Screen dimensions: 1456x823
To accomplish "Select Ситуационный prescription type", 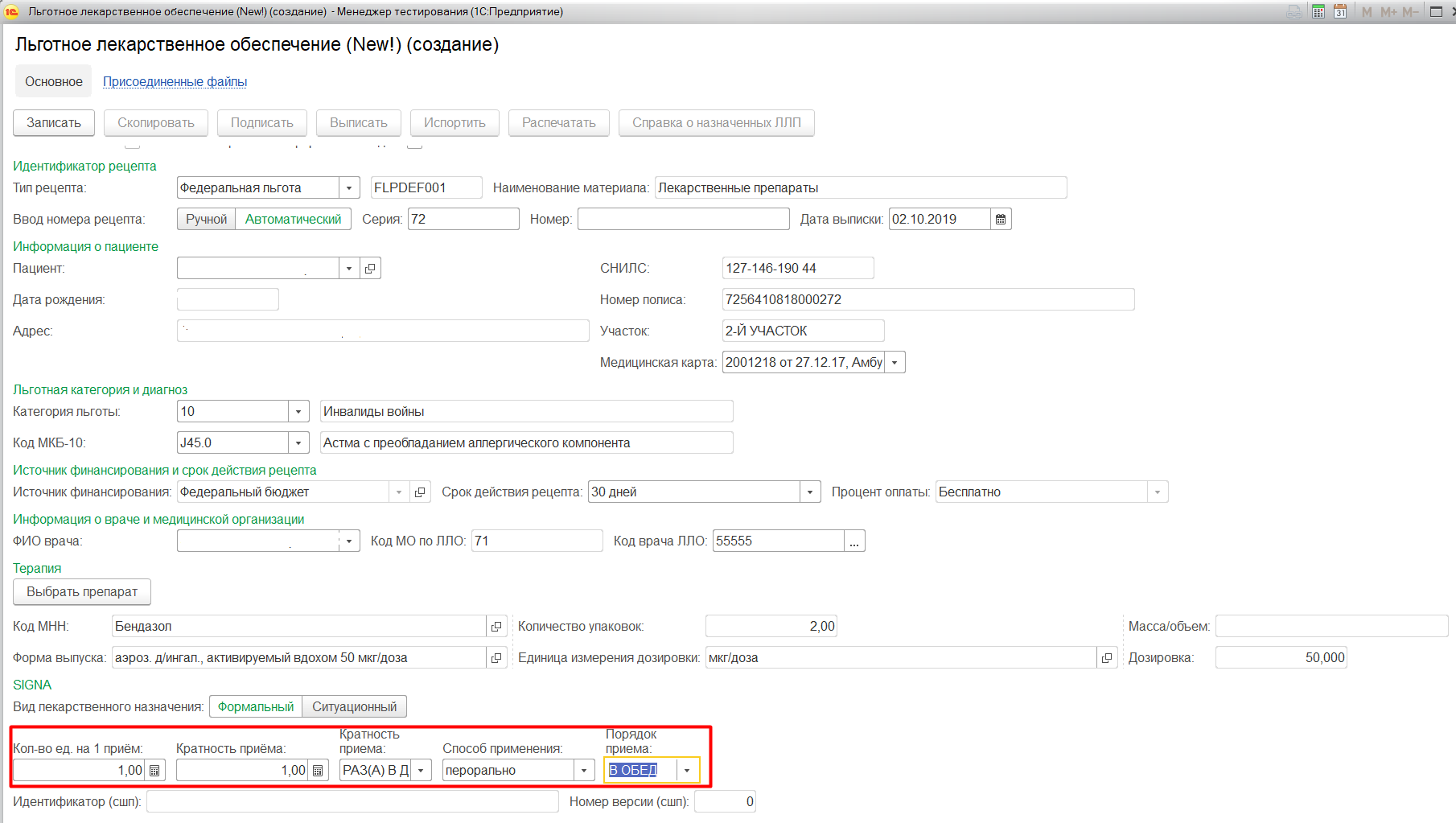I will click(x=355, y=706).
